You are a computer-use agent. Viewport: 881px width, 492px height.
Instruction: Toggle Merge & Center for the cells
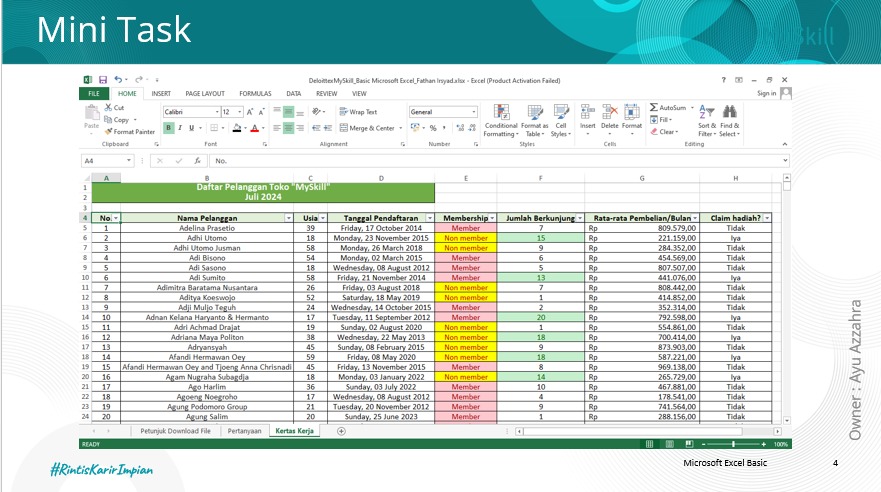[x=367, y=128]
